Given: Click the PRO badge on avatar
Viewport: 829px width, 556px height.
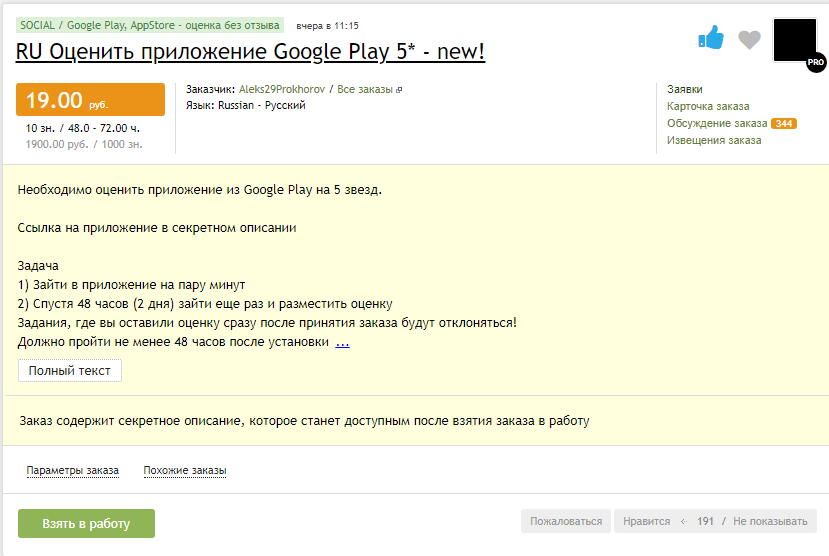Looking at the screenshot, I should tap(816, 62).
